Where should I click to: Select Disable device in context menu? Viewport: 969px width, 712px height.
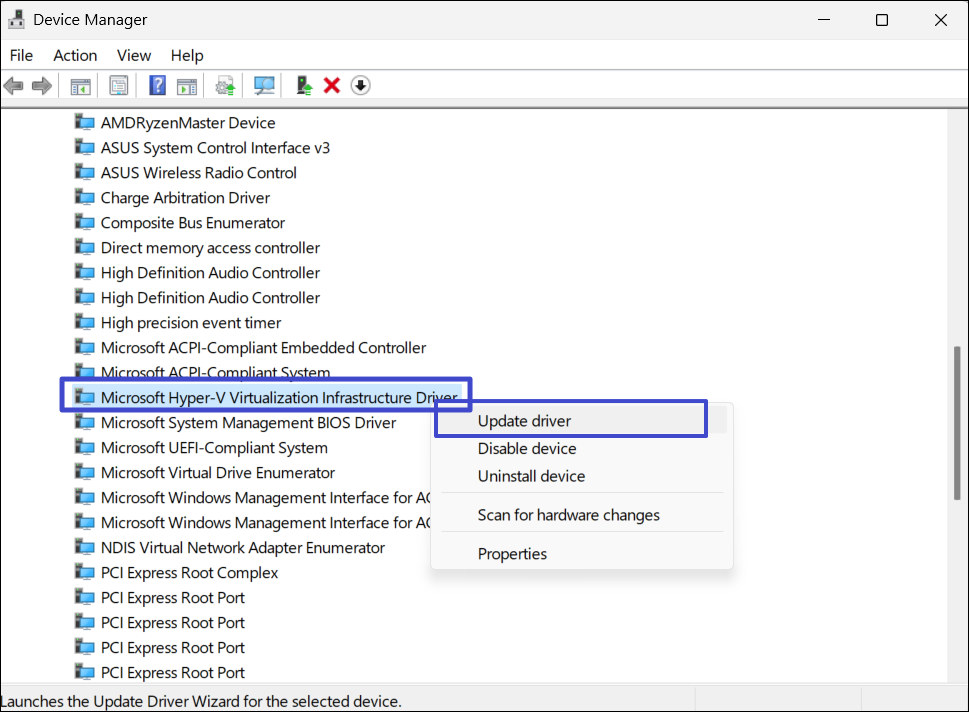pyautogui.click(x=526, y=449)
